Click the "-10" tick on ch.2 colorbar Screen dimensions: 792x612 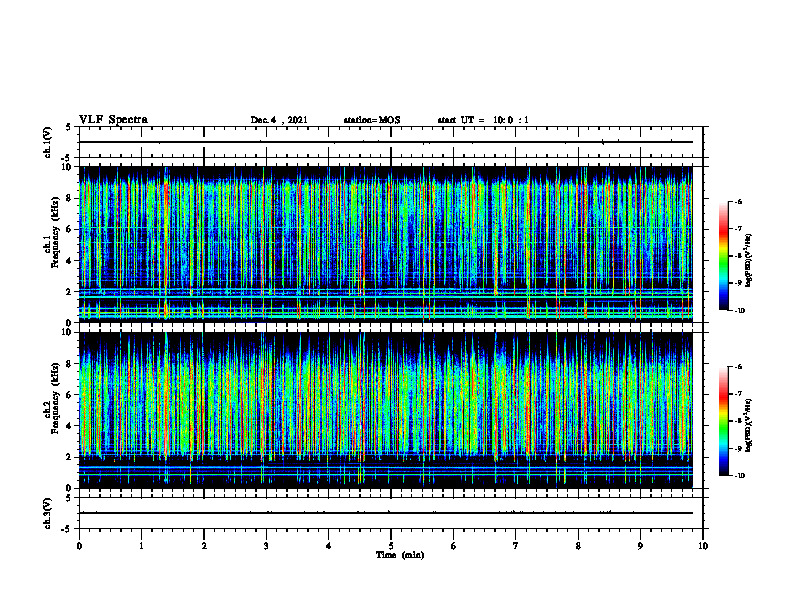coord(740,476)
